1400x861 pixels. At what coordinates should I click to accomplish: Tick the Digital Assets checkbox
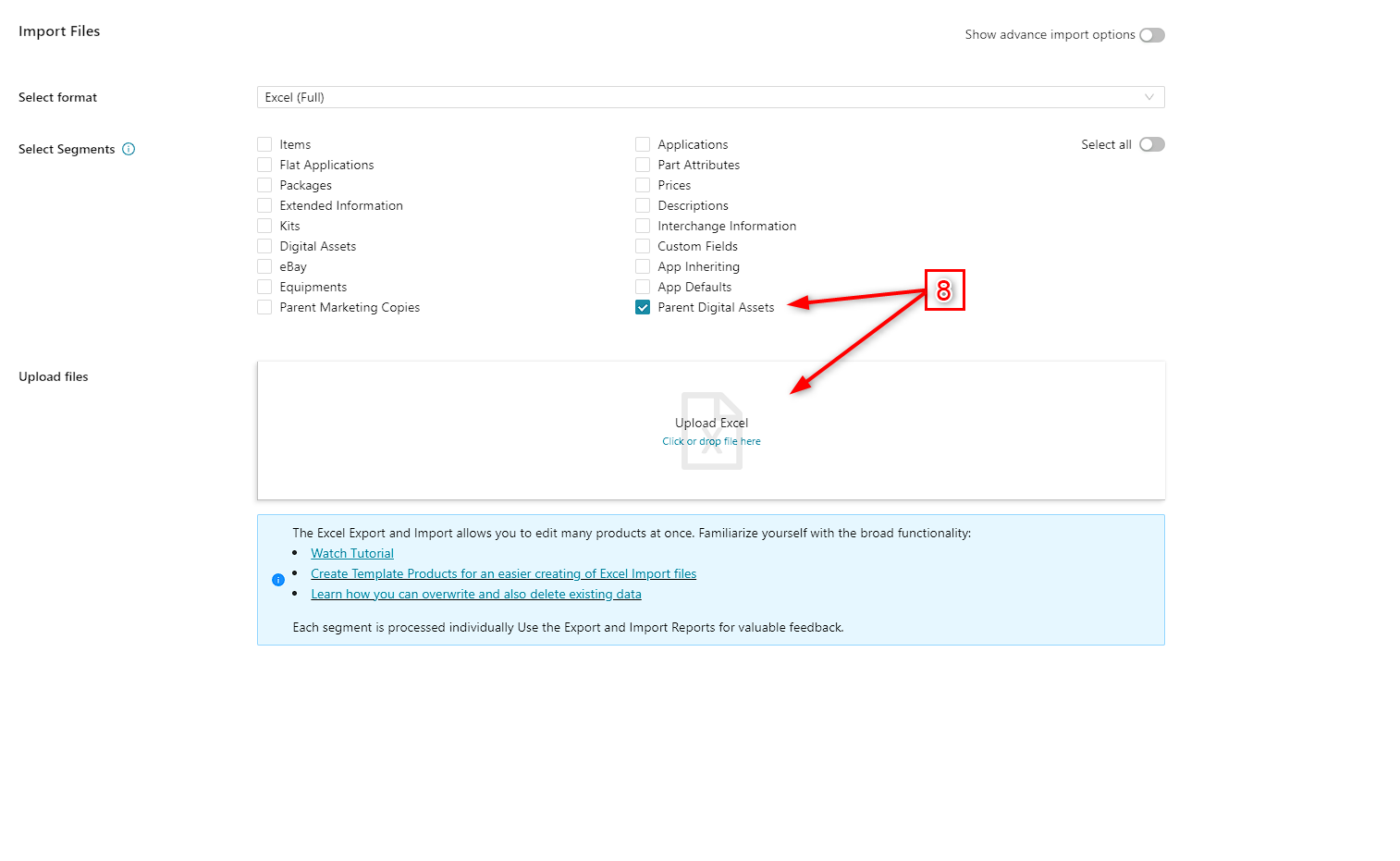click(265, 246)
